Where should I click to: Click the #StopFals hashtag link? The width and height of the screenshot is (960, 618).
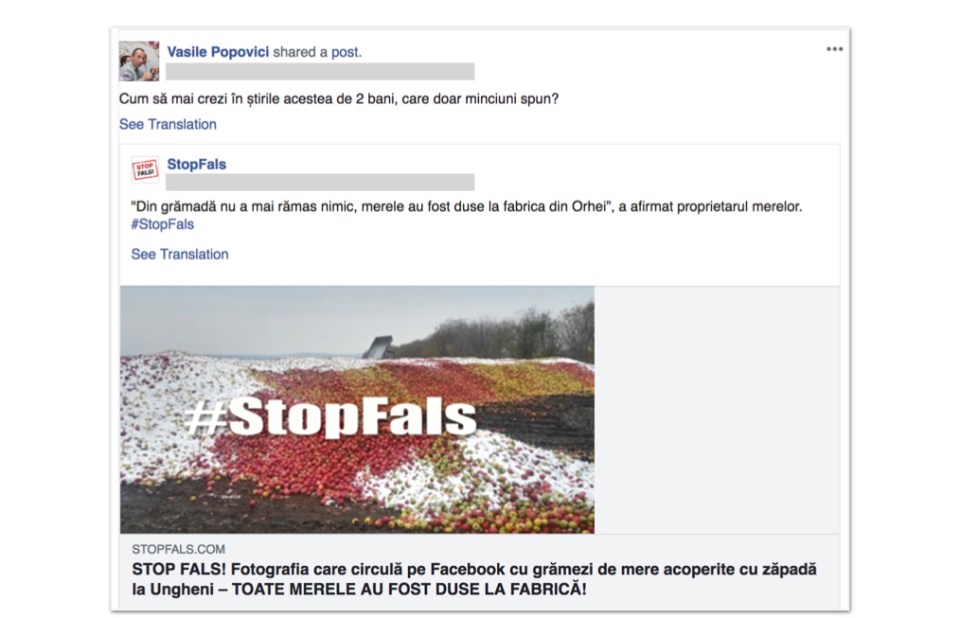click(x=162, y=224)
